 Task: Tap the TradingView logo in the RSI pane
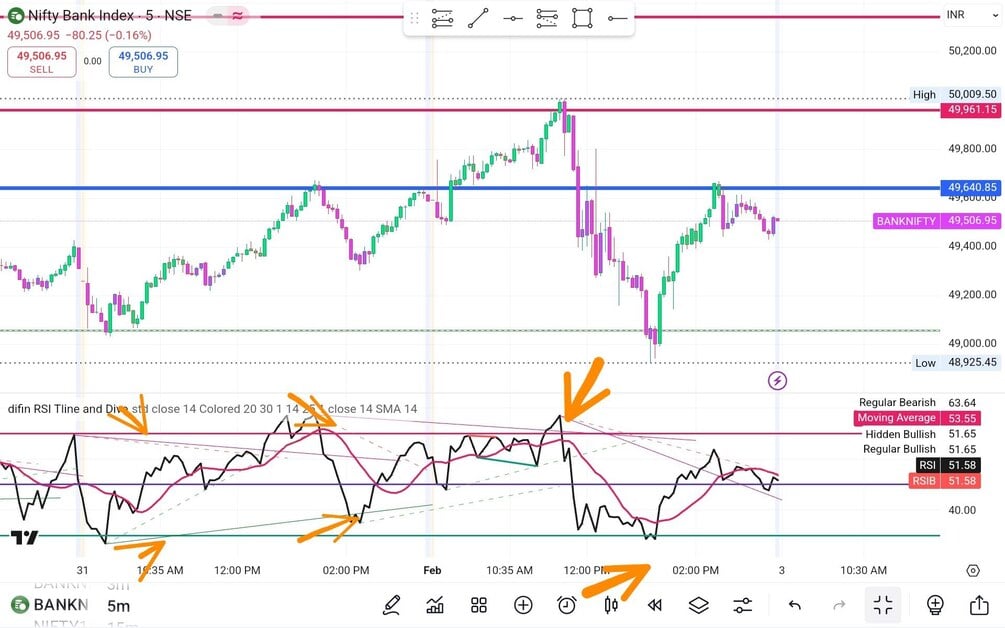point(24,537)
